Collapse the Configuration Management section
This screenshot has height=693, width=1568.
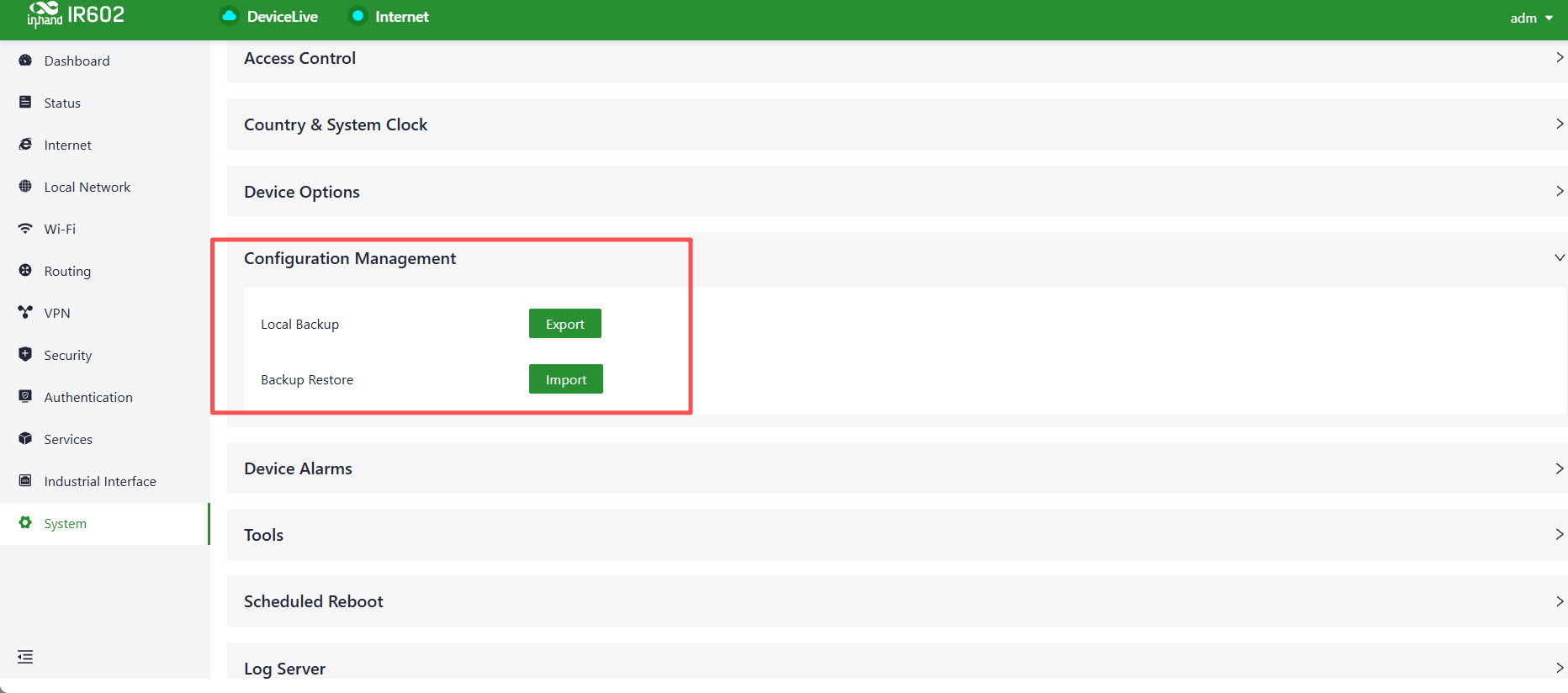pyautogui.click(x=897, y=258)
